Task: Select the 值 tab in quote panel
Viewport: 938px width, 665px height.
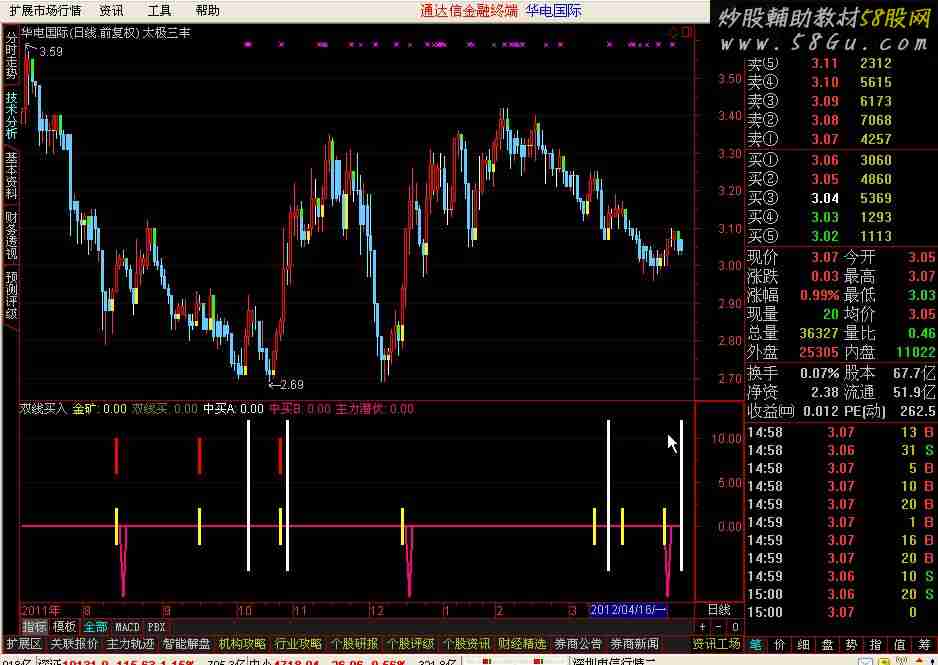Action: click(899, 644)
